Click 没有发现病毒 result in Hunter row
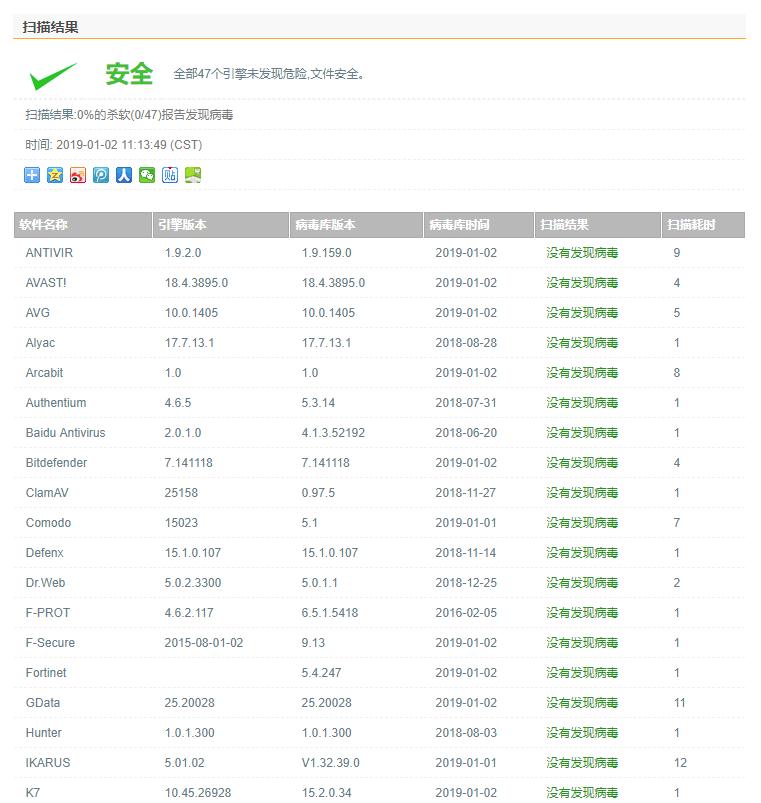Viewport: 761px width, 803px height. click(x=582, y=733)
